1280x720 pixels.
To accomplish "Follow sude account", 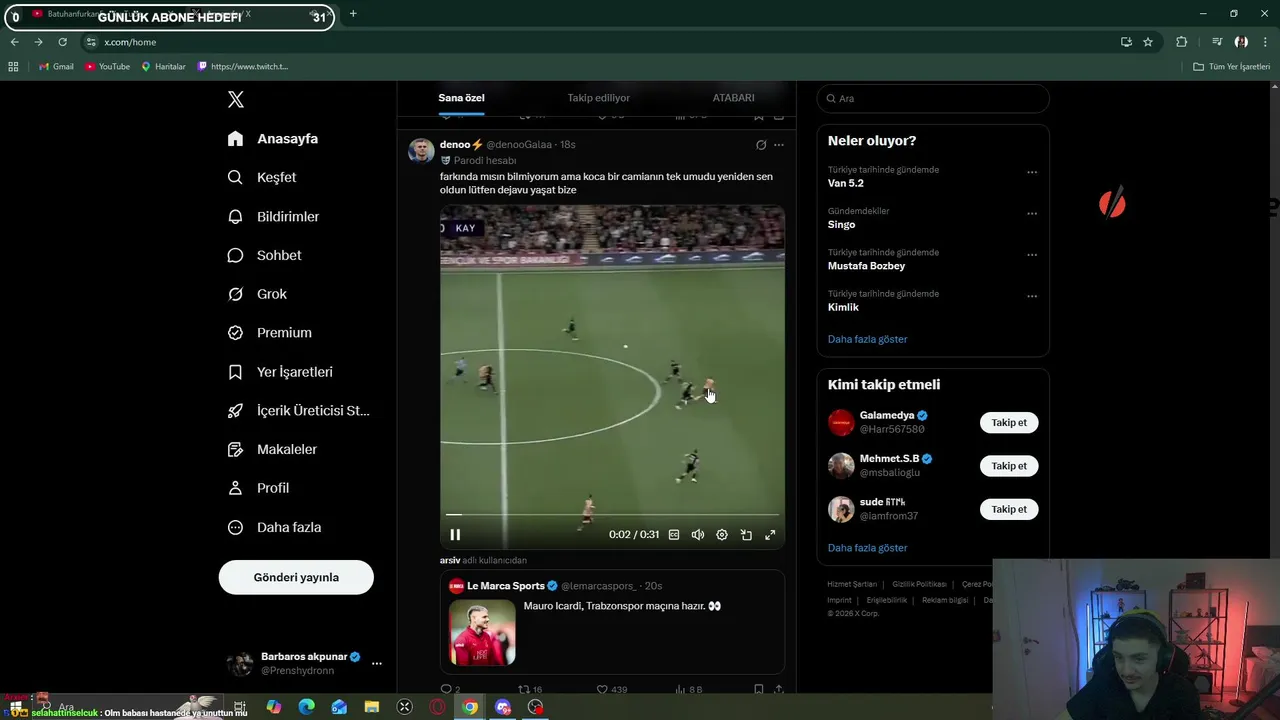I will 1009,509.
